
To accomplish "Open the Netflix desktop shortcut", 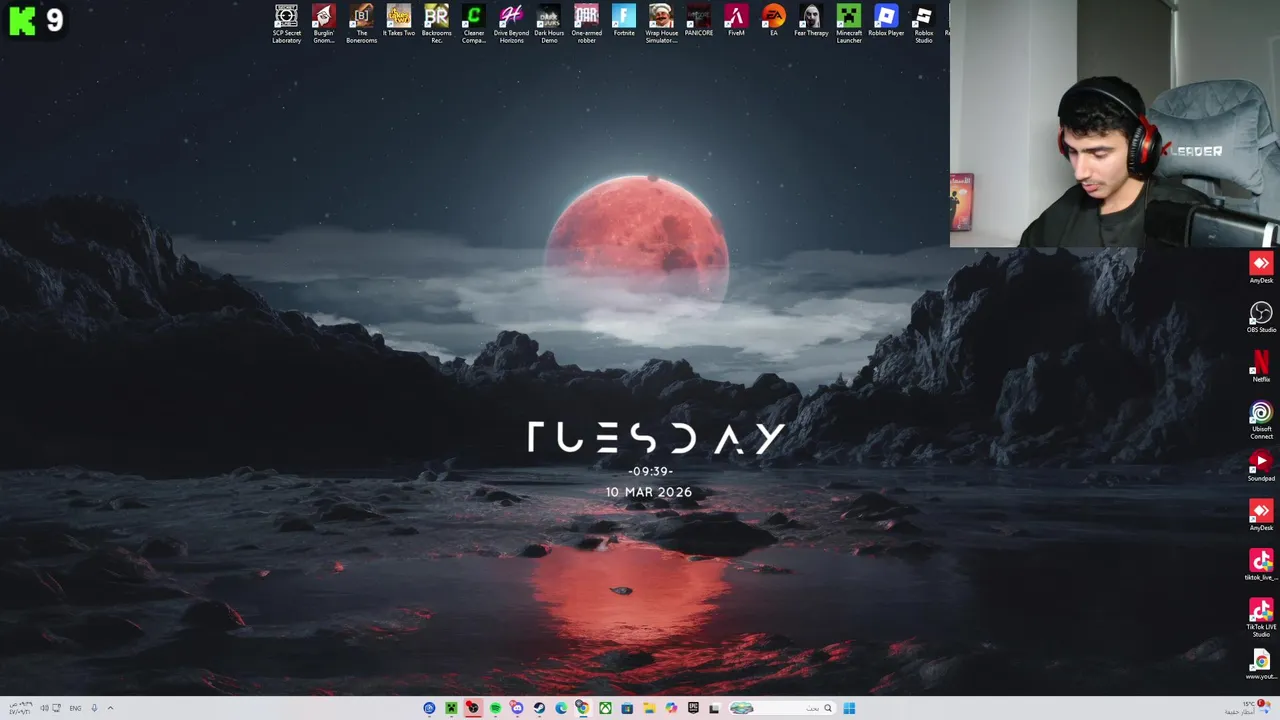I will coord(1261,366).
